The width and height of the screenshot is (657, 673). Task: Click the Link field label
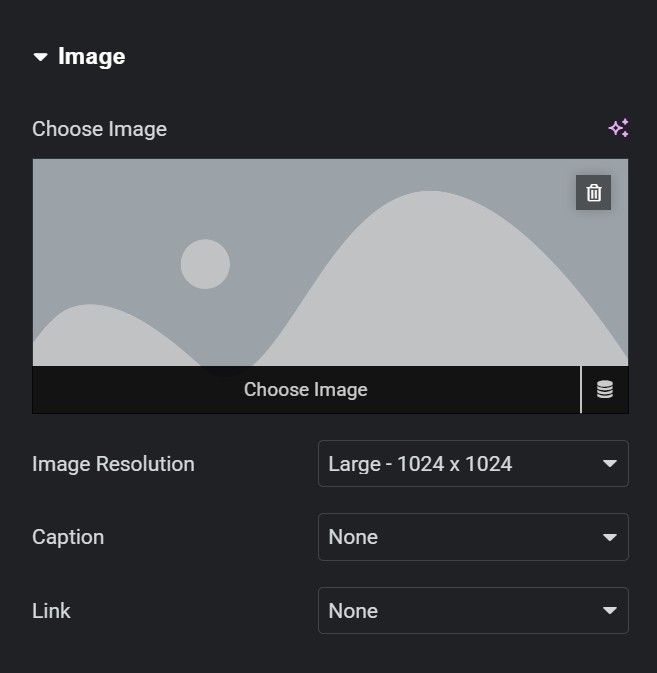pyautogui.click(x=51, y=611)
